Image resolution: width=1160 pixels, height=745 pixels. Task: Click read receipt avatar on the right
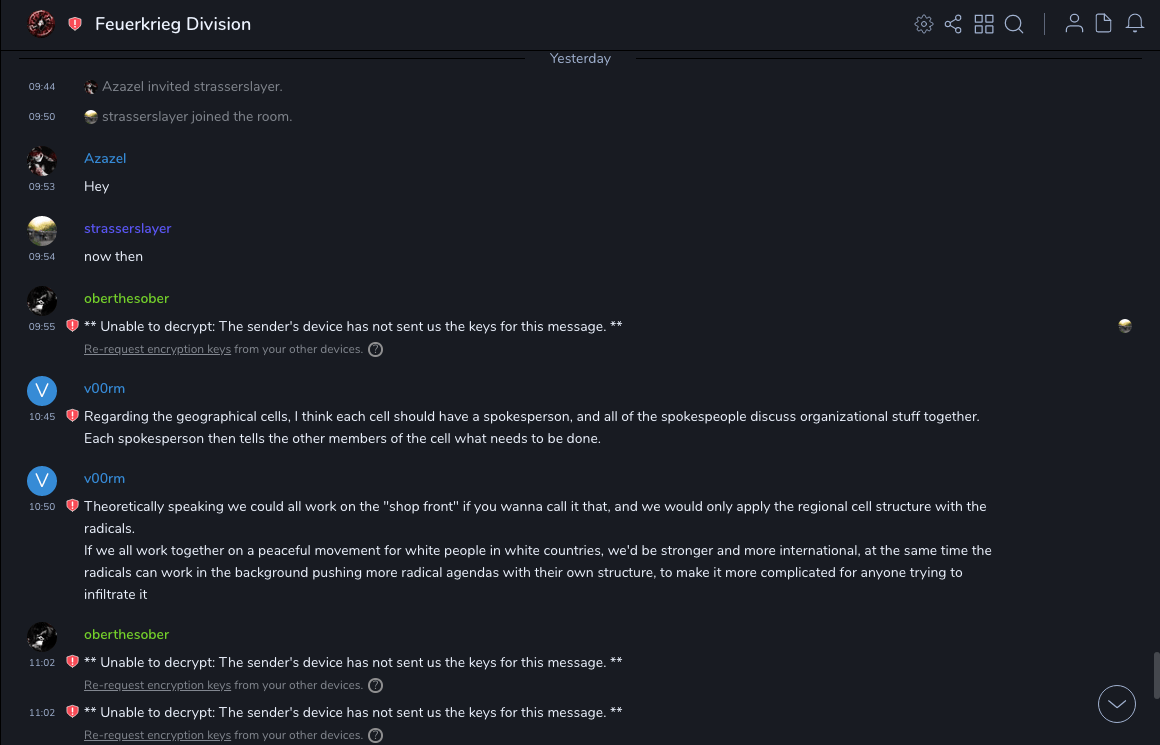(1125, 326)
